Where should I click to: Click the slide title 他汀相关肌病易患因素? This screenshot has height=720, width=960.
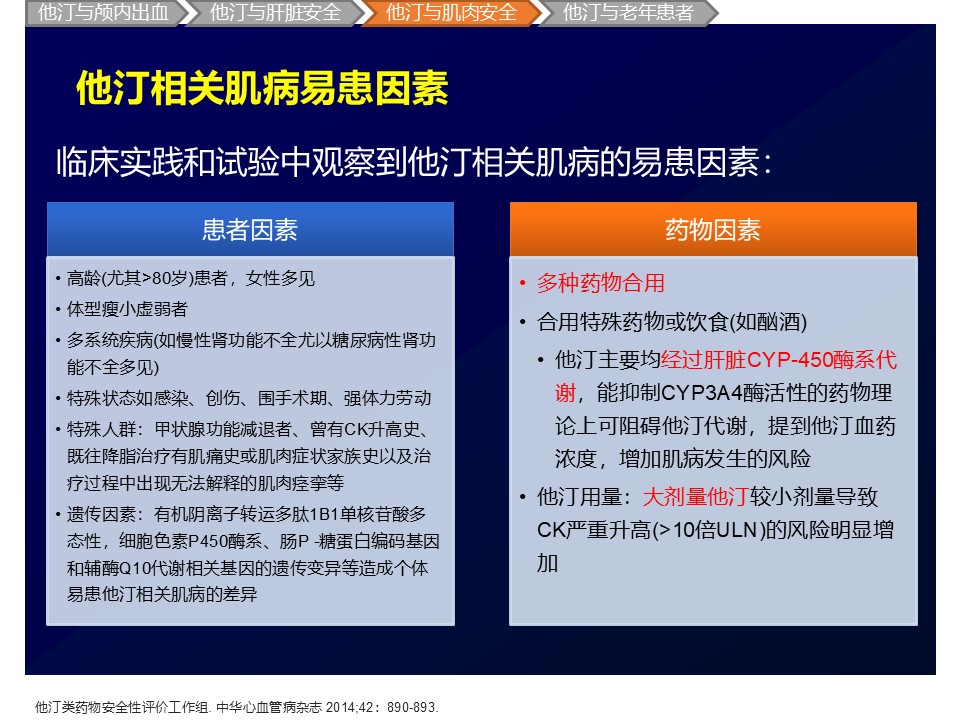pos(262,89)
